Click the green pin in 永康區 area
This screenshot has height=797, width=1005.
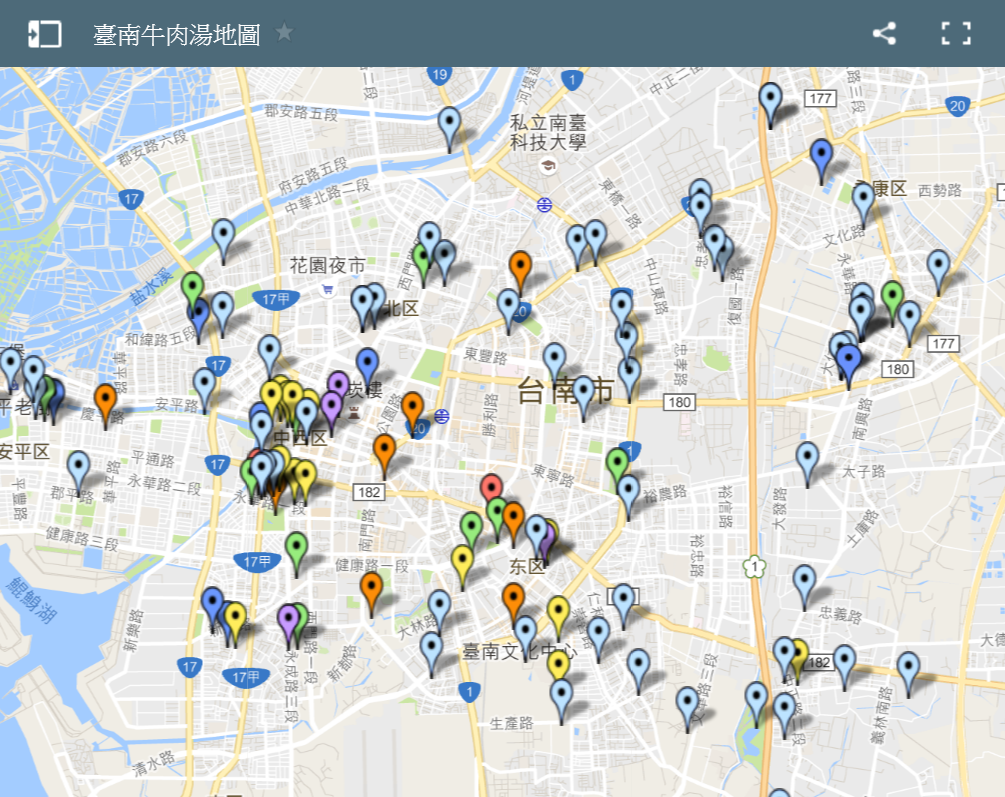(892, 298)
